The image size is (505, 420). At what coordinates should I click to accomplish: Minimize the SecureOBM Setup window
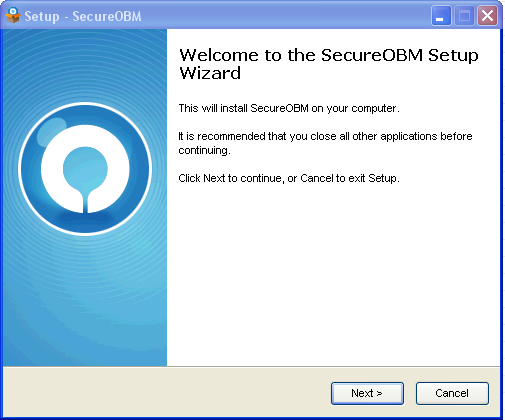click(x=441, y=16)
